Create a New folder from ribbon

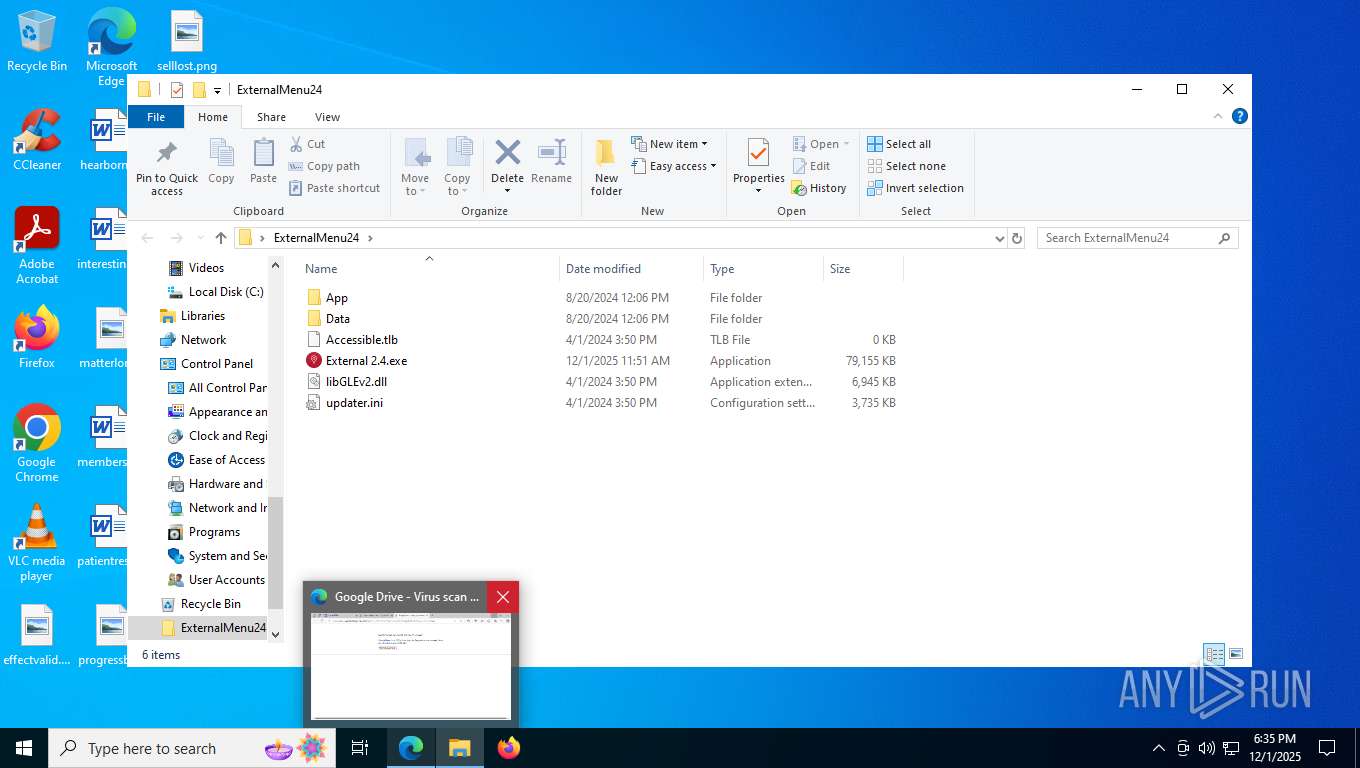pyautogui.click(x=606, y=167)
